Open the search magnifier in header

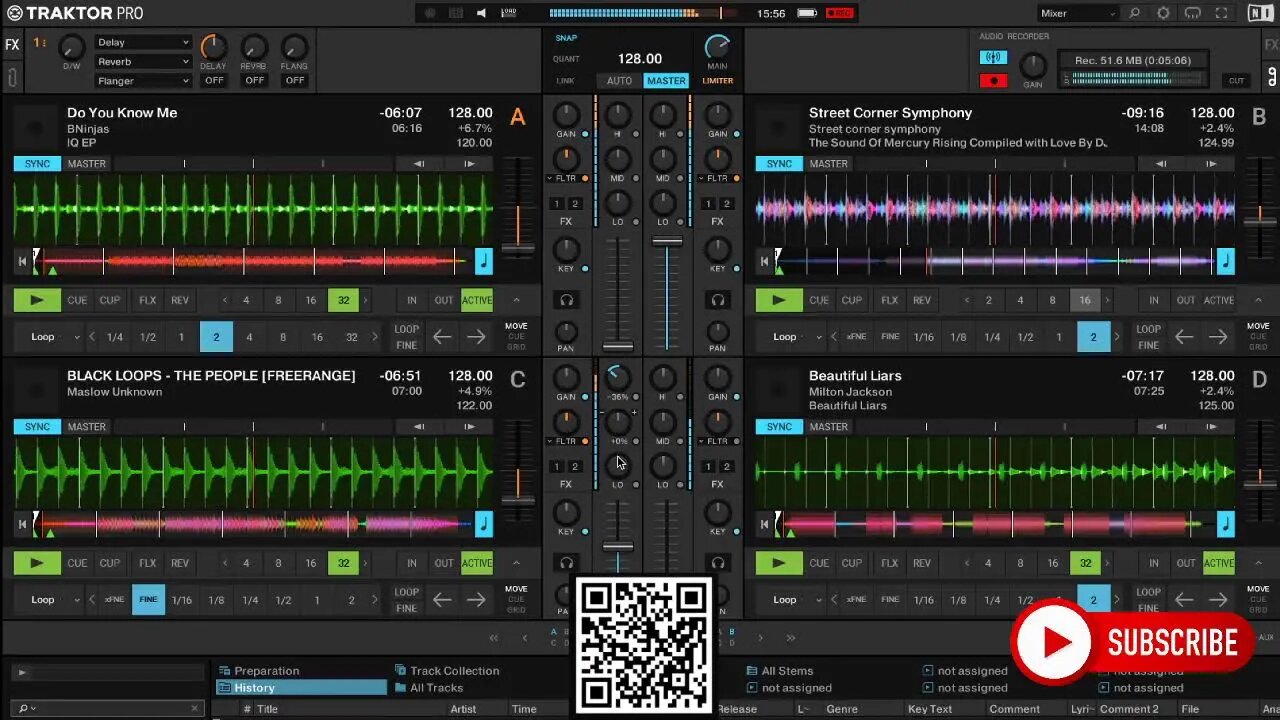point(1134,13)
